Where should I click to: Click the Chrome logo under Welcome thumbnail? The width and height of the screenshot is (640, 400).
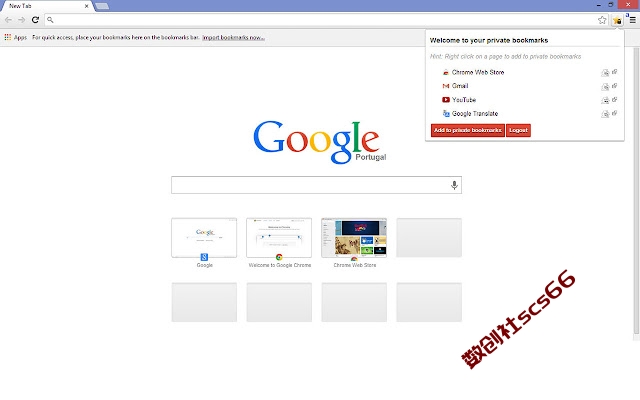279,257
